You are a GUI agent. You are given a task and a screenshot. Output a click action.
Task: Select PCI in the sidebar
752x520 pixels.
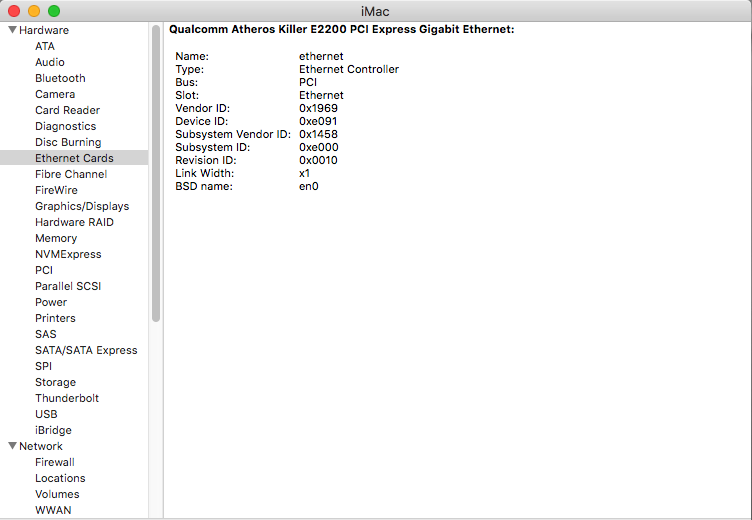click(x=44, y=270)
